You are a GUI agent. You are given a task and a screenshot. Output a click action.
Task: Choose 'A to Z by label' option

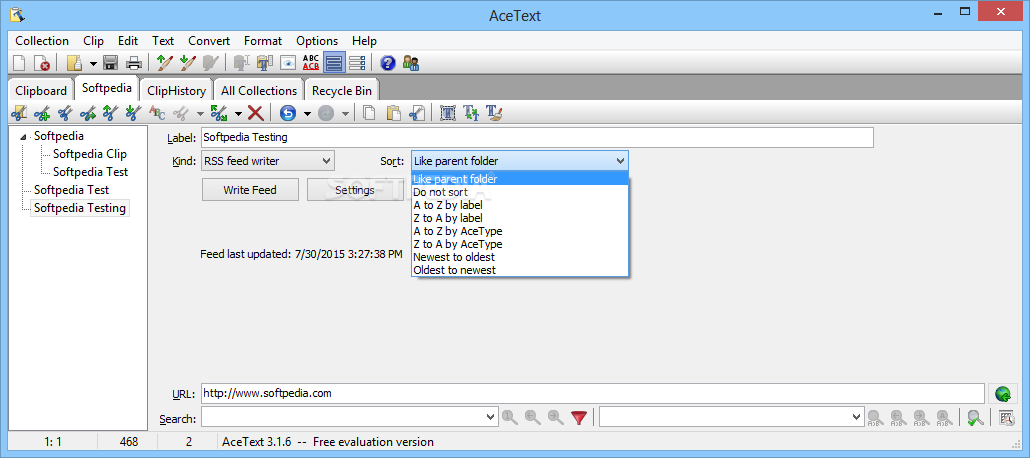(x=520, y=205)
